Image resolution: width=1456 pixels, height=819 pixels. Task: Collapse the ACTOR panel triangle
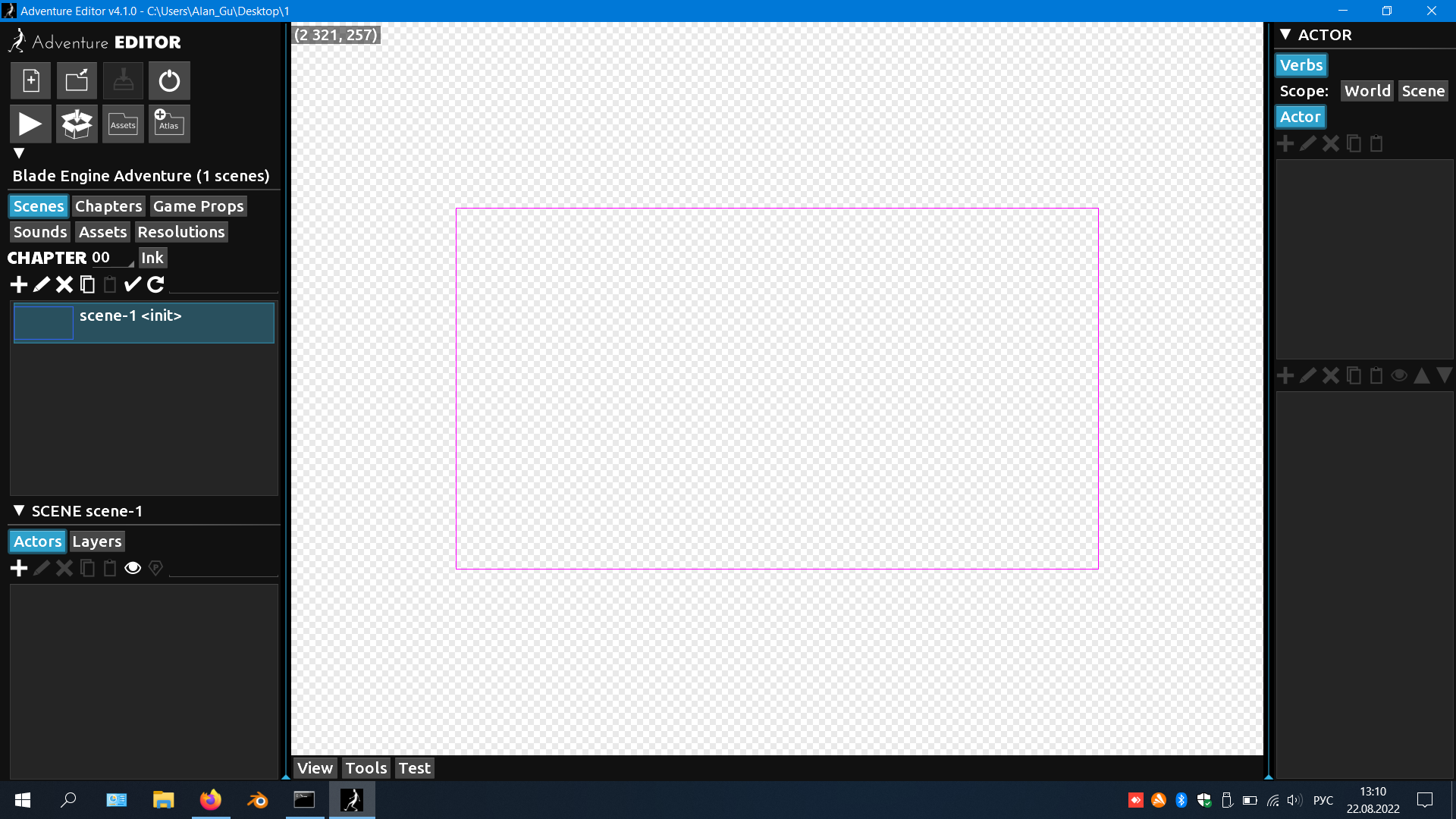(1285, 34)
